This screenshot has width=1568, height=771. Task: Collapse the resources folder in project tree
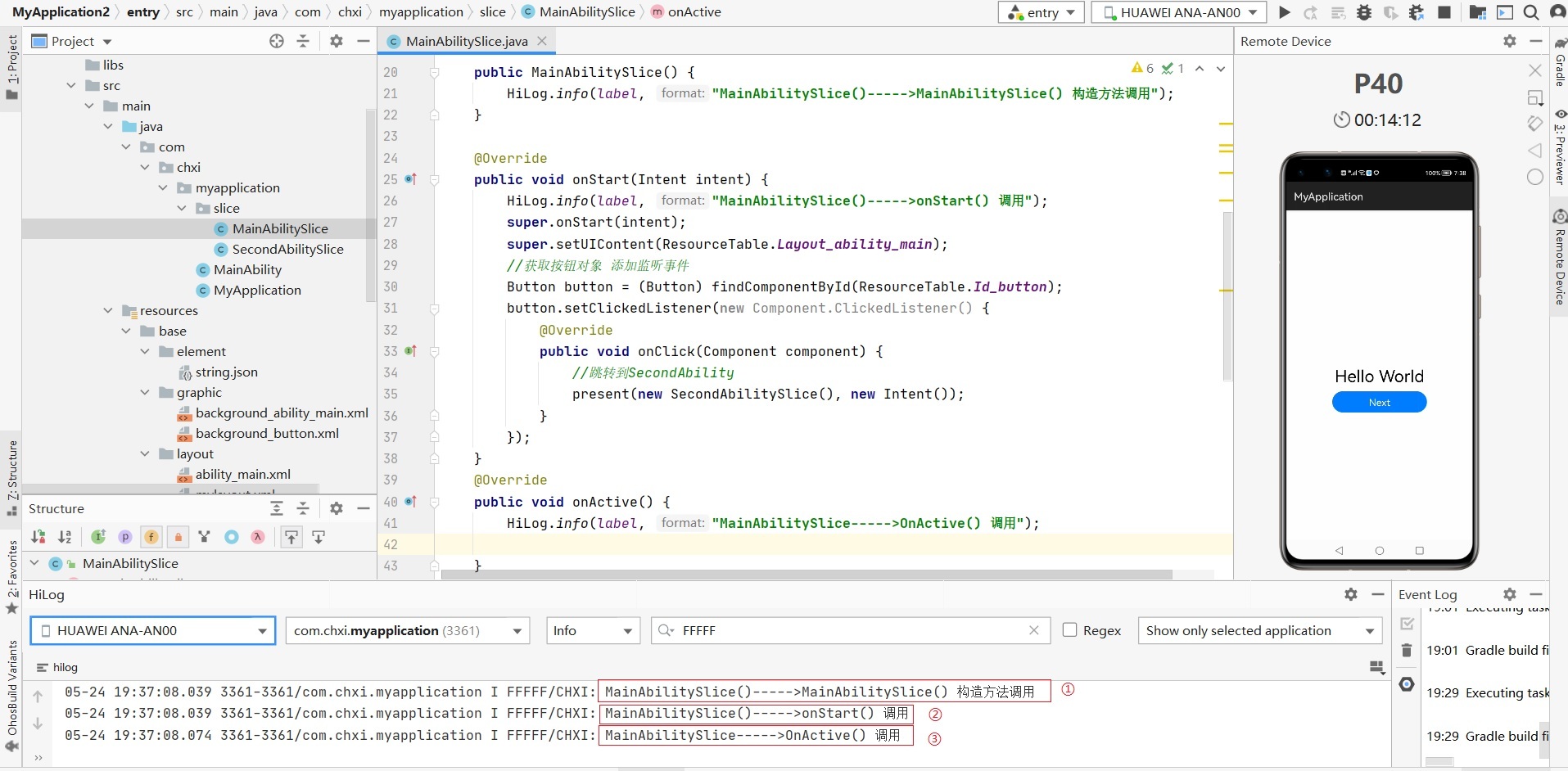click(108, 311)
